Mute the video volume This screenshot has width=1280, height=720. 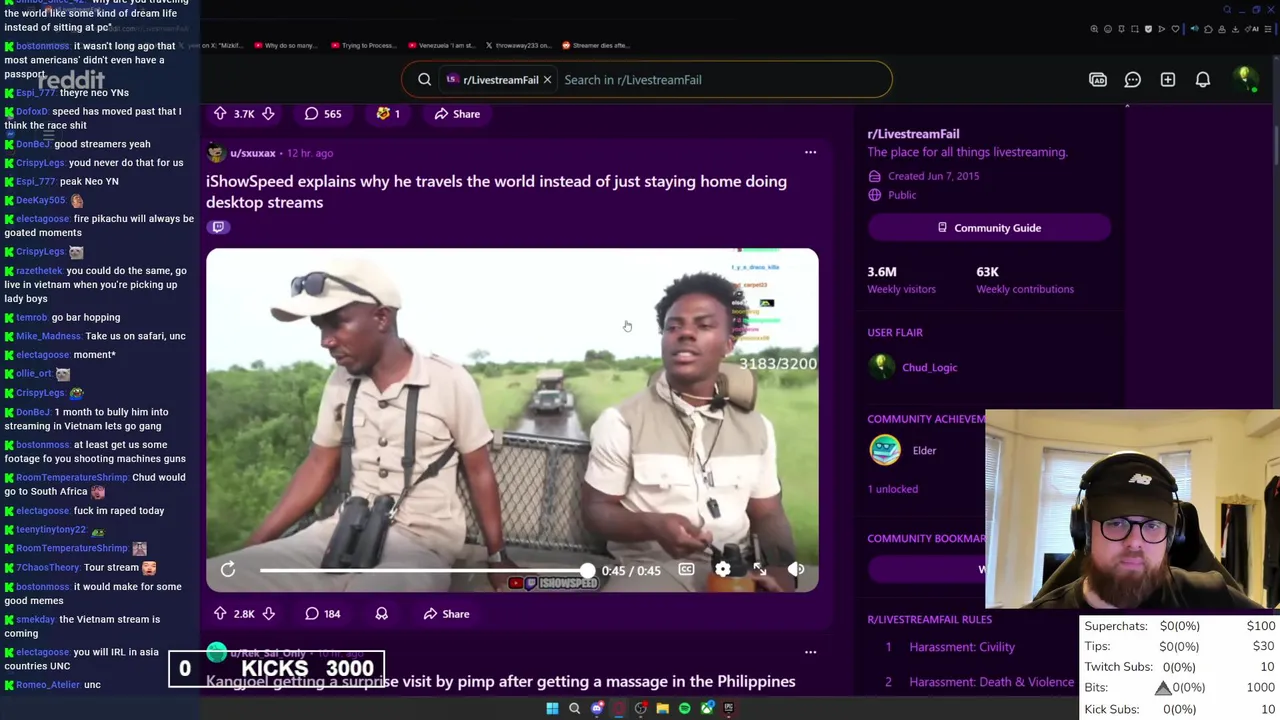[796, 570]
